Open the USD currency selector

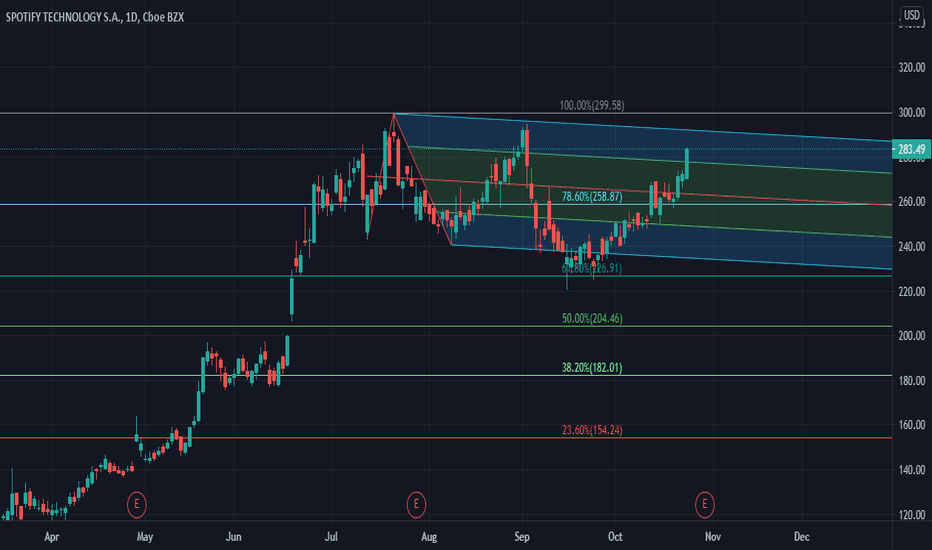911,15
